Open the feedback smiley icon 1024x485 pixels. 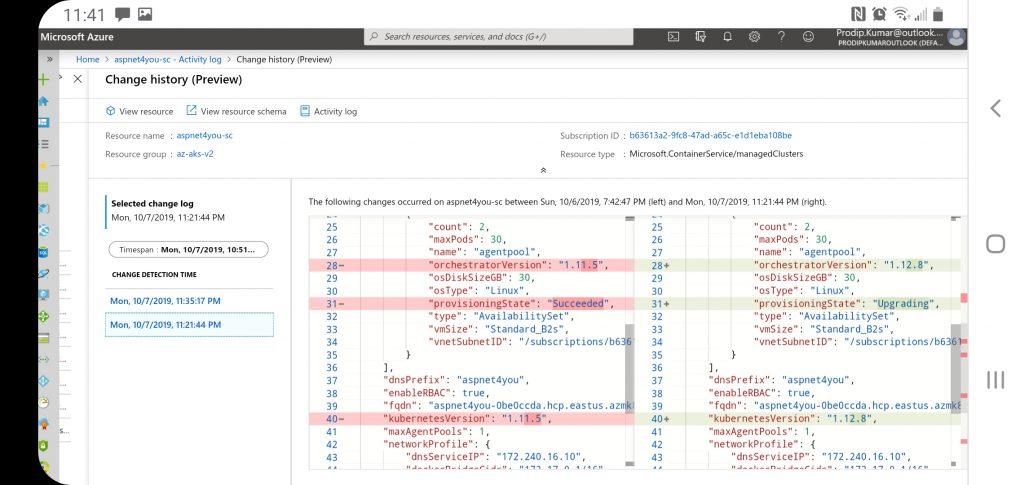(808, 37)
